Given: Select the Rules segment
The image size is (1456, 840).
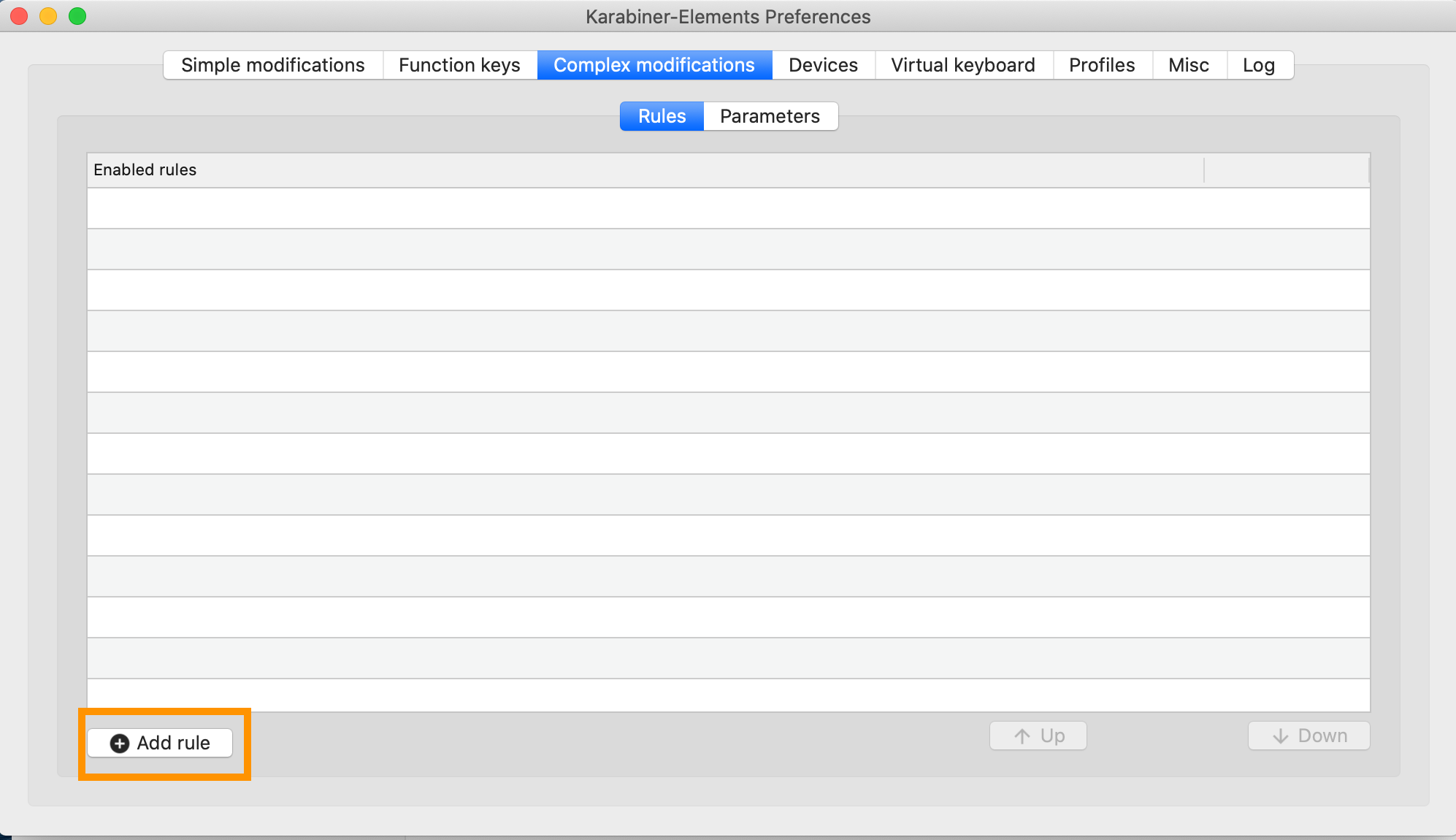Looking at the screenshot, I should pyautogui.click(x=662, y=116).
